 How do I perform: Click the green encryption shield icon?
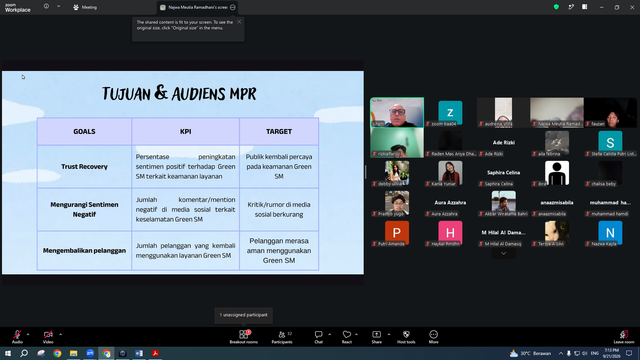(556, 7)
